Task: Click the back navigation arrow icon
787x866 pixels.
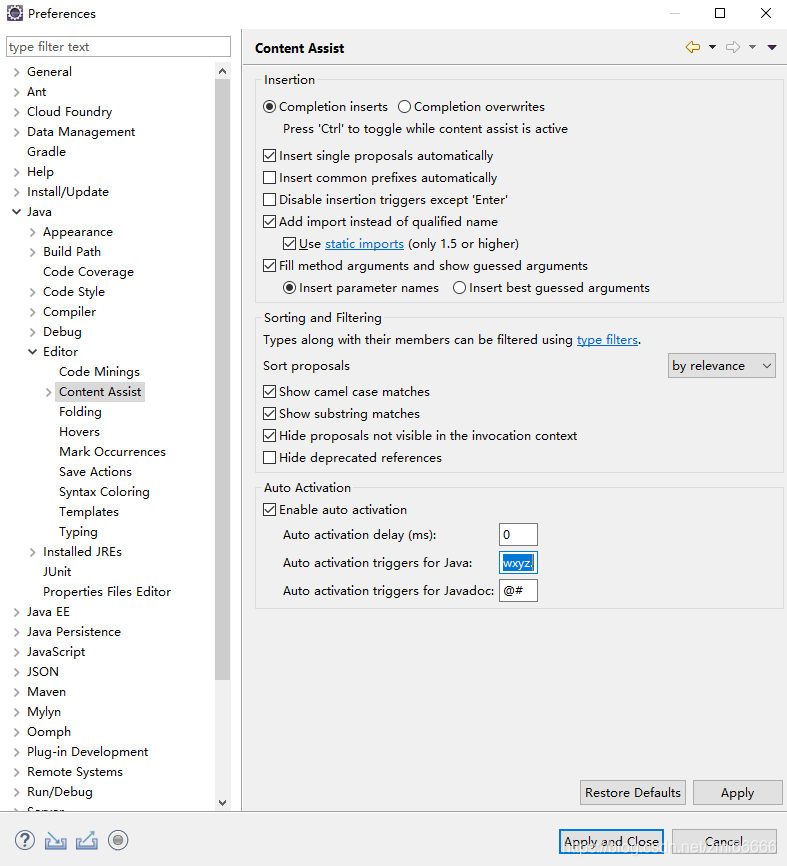Action: pos(693,47)
